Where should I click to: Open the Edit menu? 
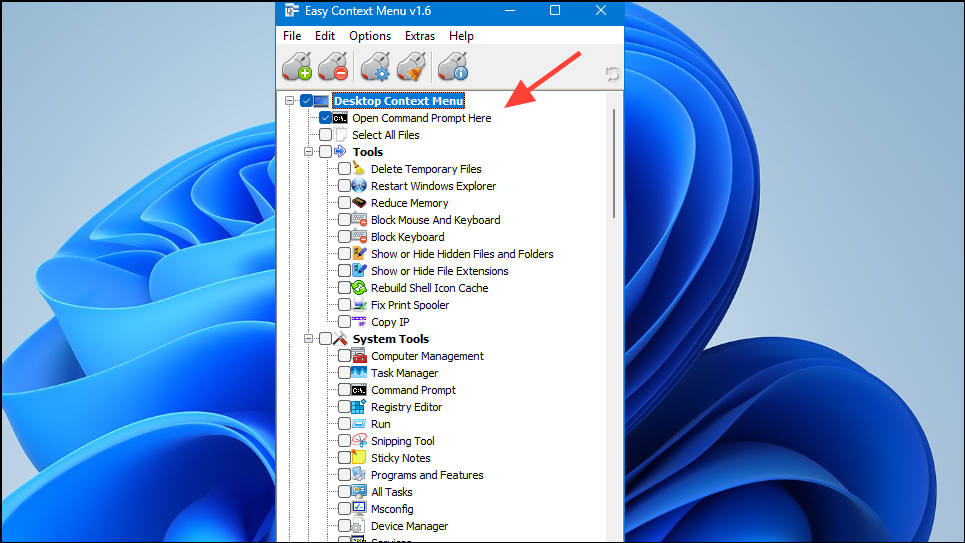325,36
